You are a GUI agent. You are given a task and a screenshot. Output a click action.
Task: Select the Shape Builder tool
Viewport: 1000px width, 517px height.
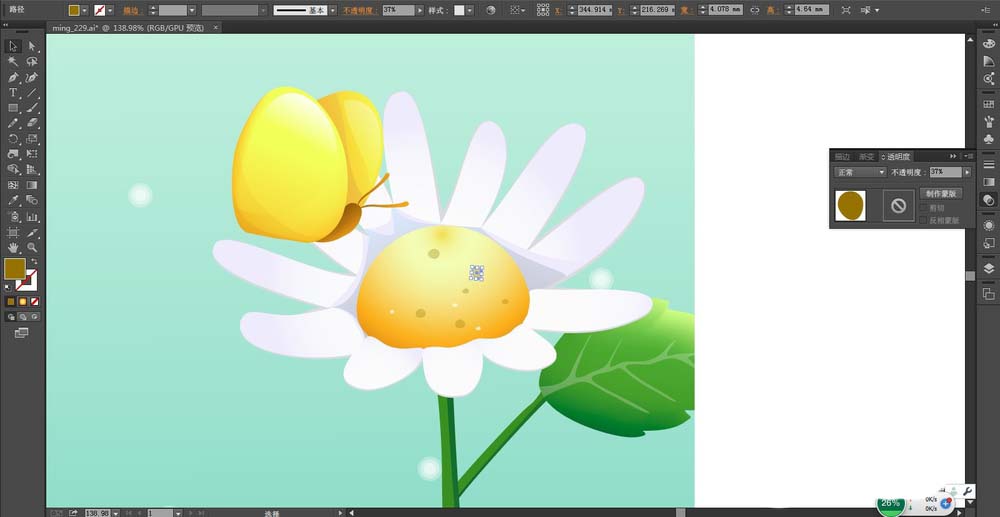point(13,169)
